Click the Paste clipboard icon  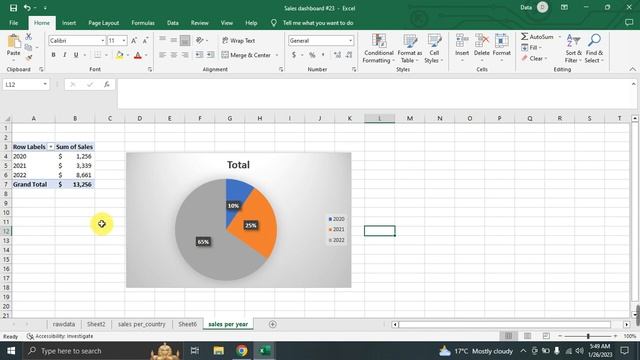pos(13,42)
